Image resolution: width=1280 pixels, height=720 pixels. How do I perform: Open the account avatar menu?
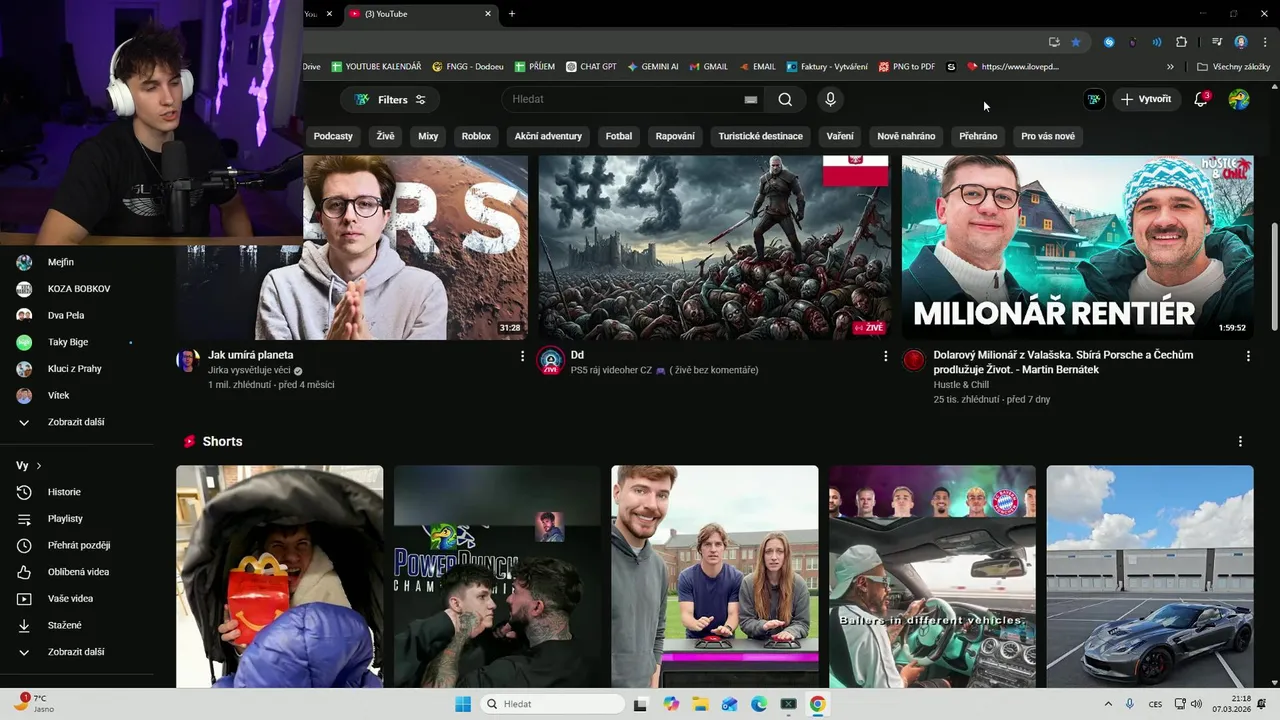point(1239,99)
